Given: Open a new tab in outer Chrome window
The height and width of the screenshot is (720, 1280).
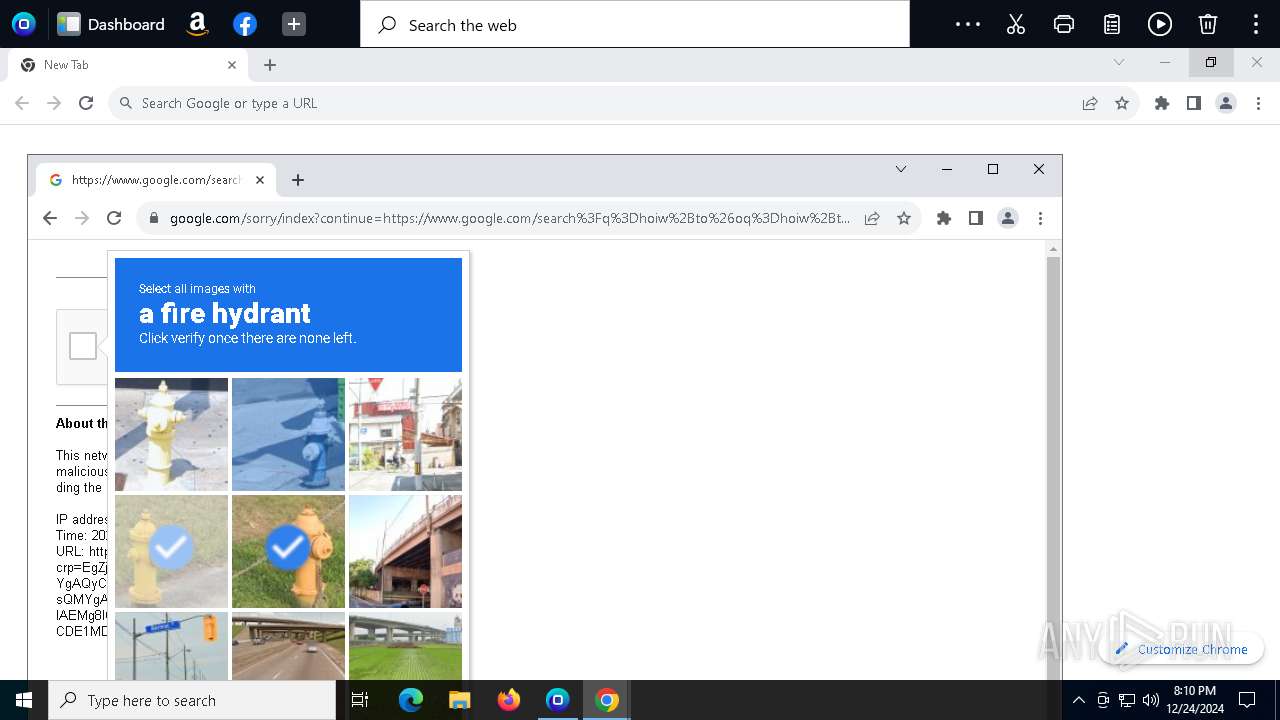Looking at the screenshot, I should 270,65.
